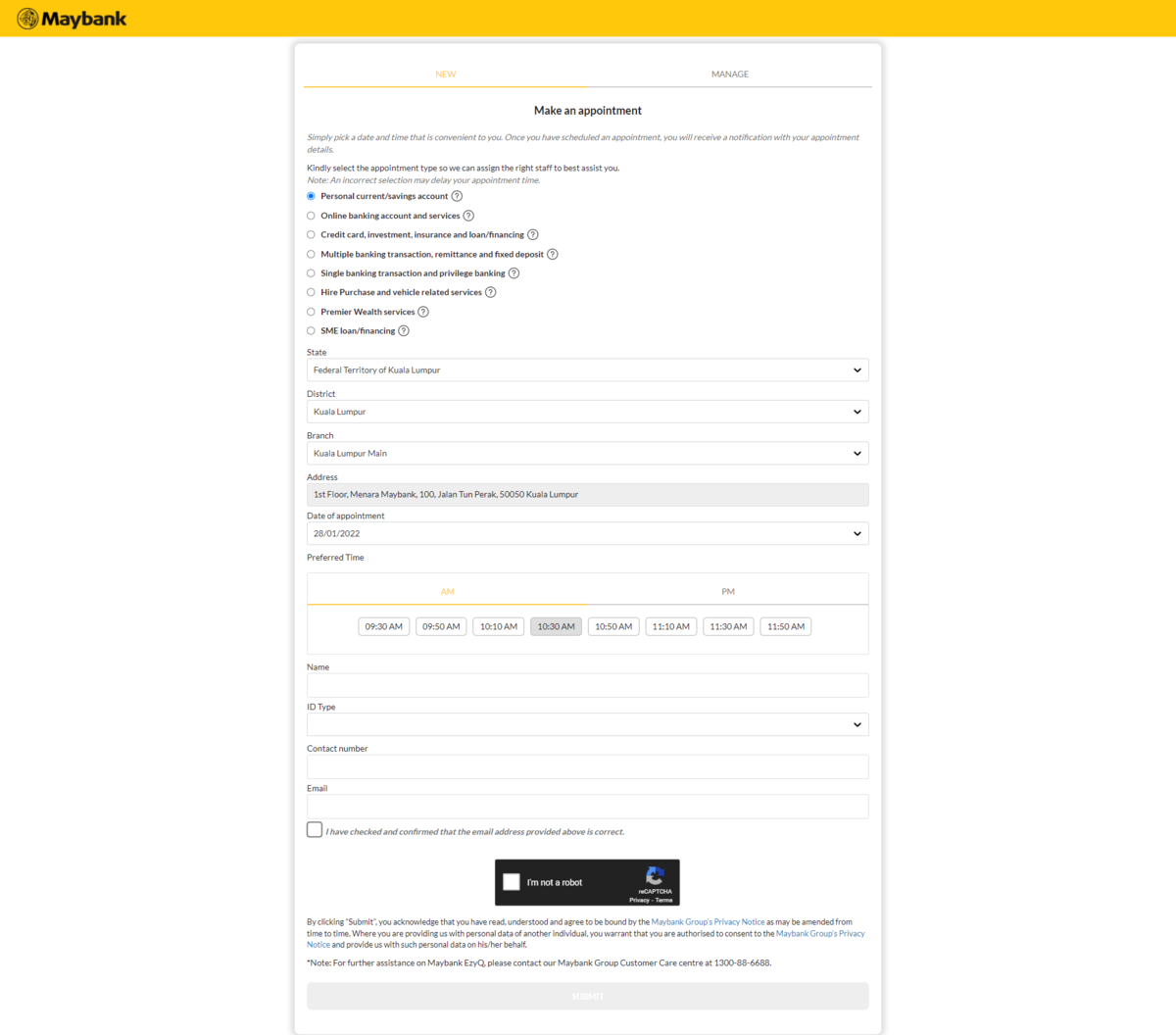Select Multiple banking transaction radio
The image size is (1176, 1035).
click(311, 254)
